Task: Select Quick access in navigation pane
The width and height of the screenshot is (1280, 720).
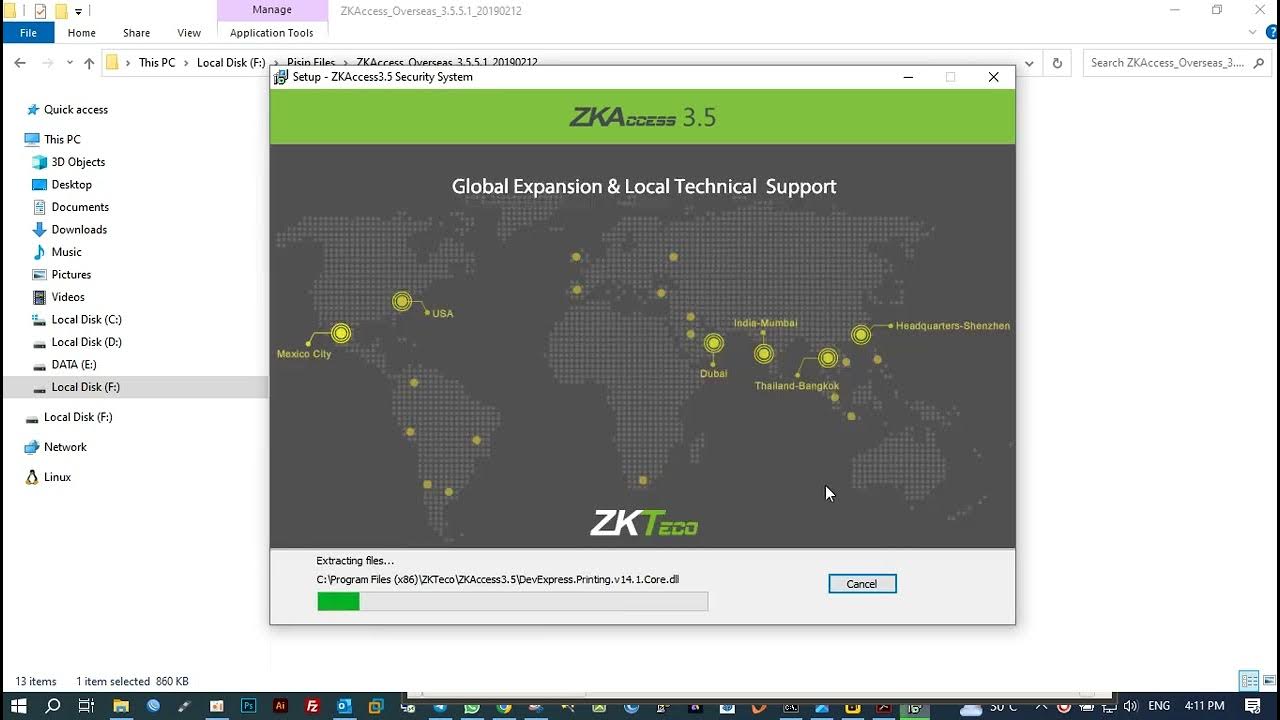Action: pos(75,110)
